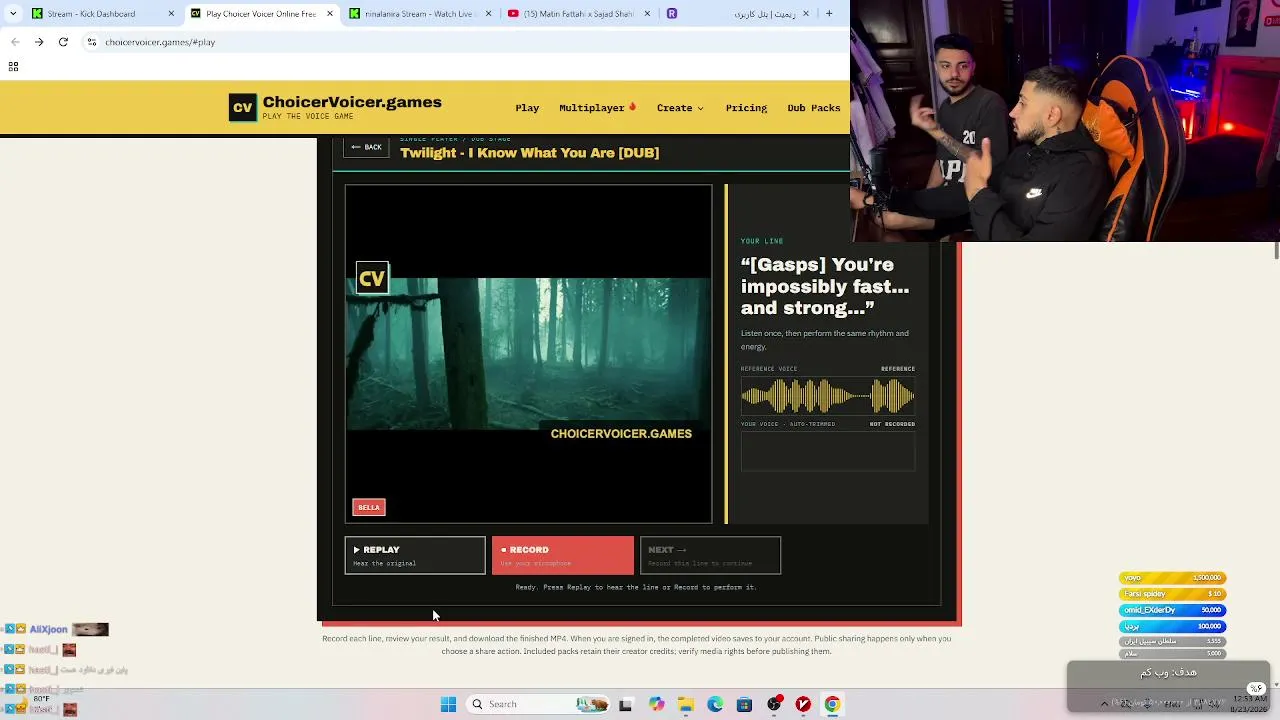The image size is (1280, 720).
Task: Click the yoyo donation bar in overlay
Action: coord(1172,578)
